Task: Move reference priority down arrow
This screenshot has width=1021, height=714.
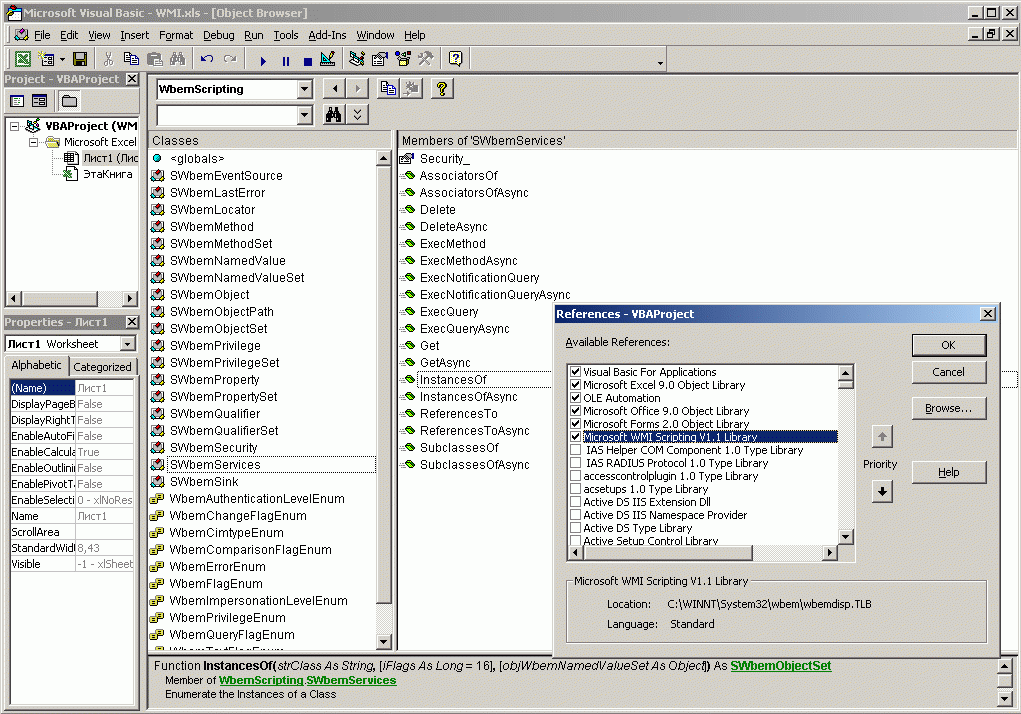Action: click(x=882, y=491)
